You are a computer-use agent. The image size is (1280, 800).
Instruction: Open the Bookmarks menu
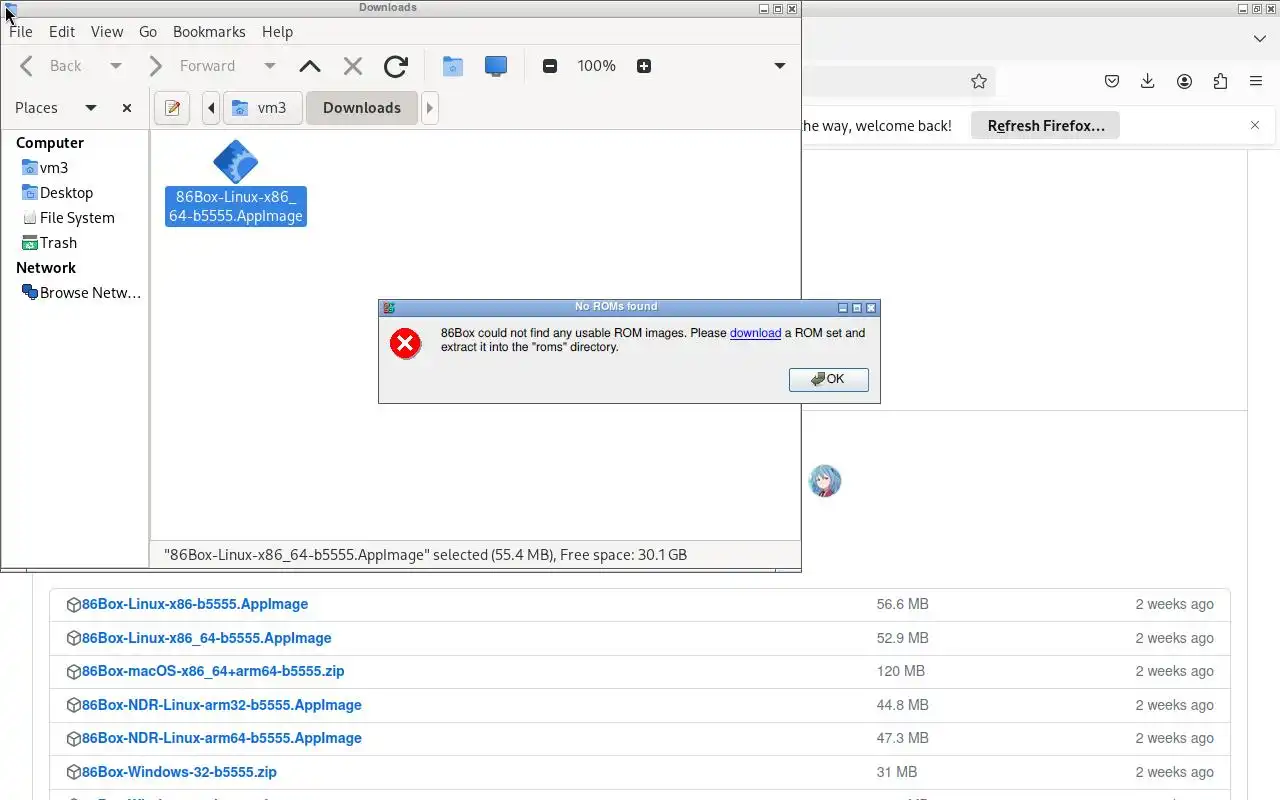(209, 32)
